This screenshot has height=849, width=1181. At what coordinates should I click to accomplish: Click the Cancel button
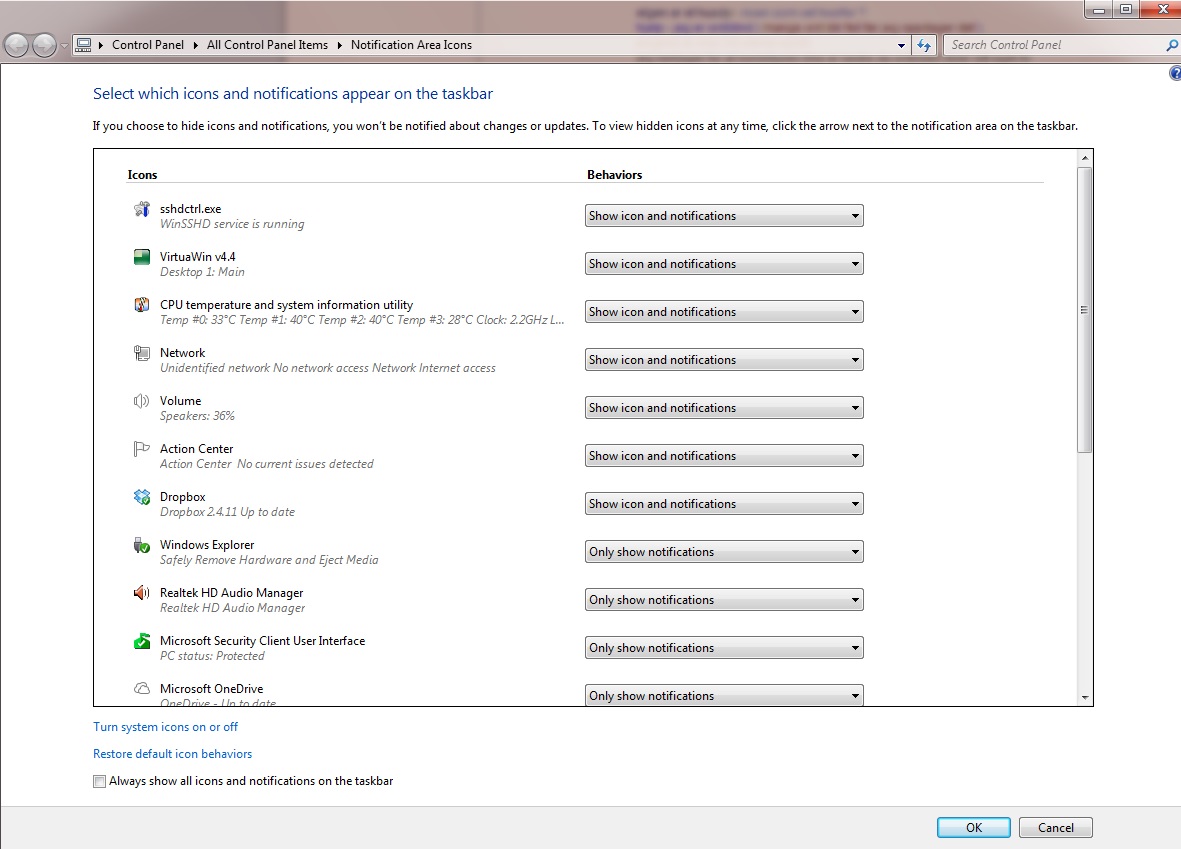click(x=1055, y=827)
